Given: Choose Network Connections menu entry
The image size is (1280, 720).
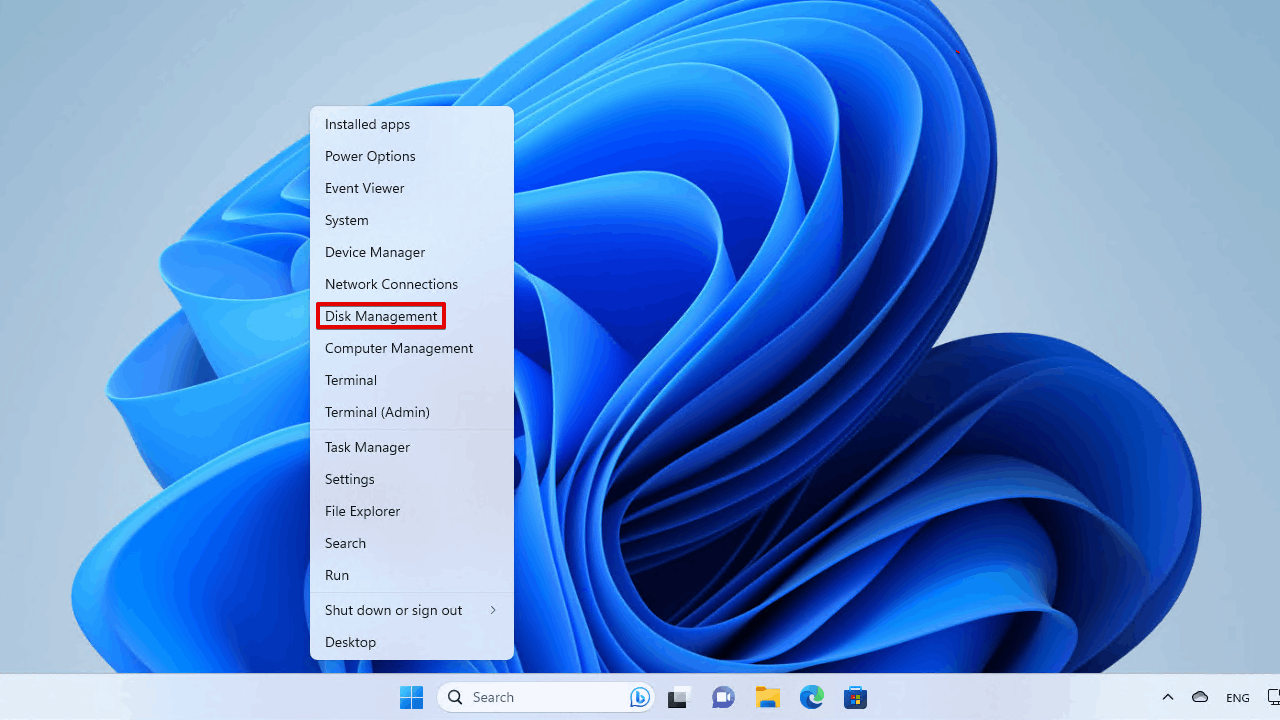Looking at the screenshot, I should point(412,284).
